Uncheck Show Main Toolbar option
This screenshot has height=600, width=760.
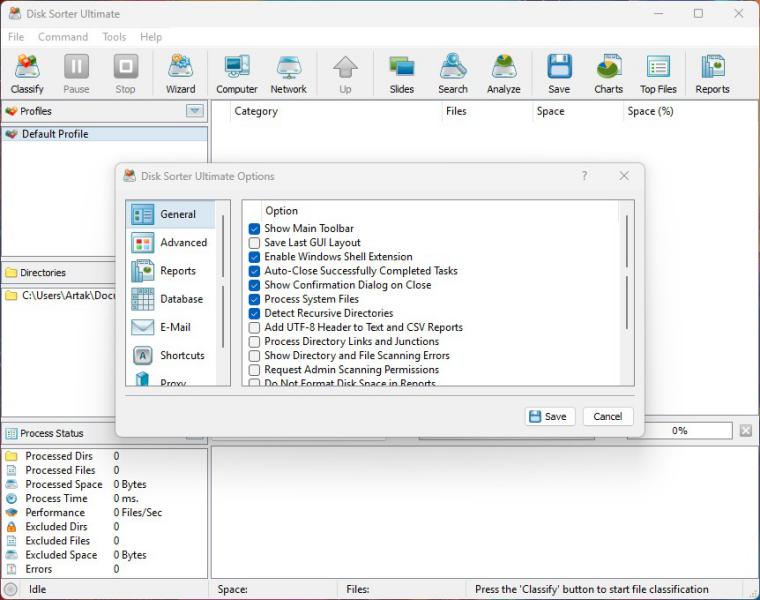click(x=254, y=229)
